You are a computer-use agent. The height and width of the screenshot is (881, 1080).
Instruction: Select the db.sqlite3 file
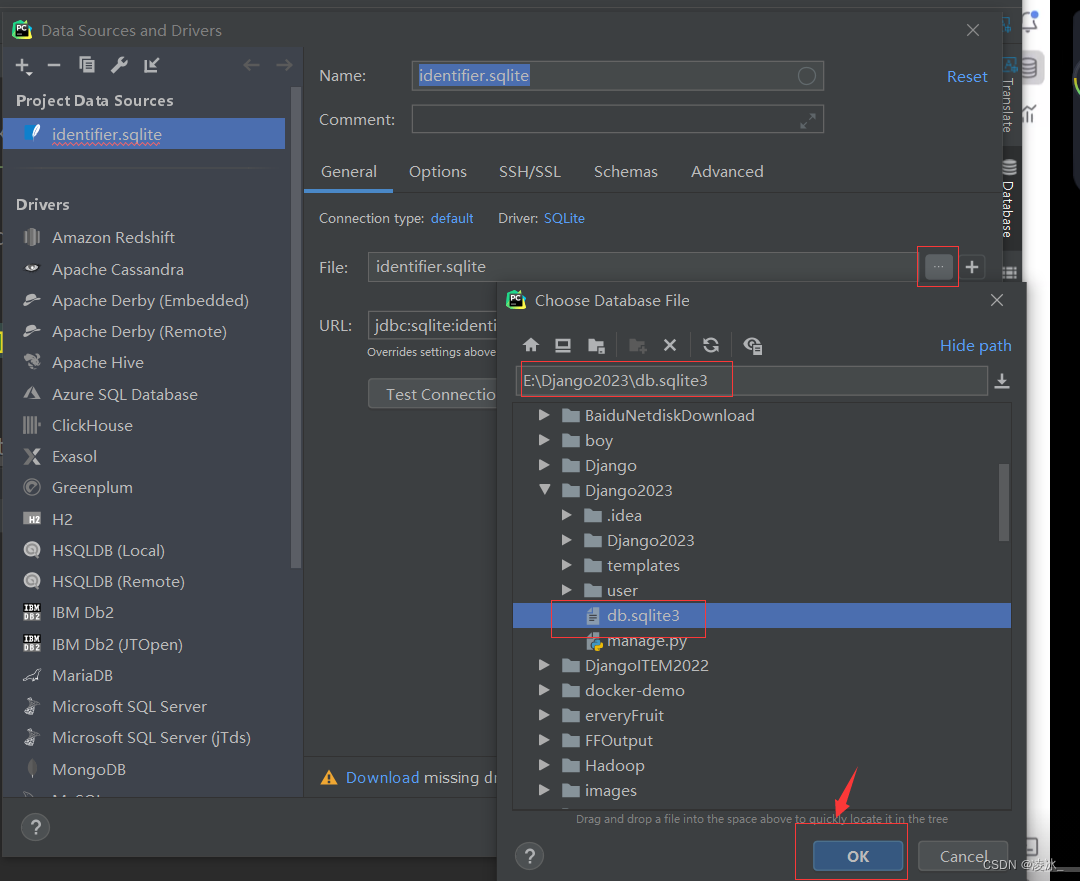(762, 615)
